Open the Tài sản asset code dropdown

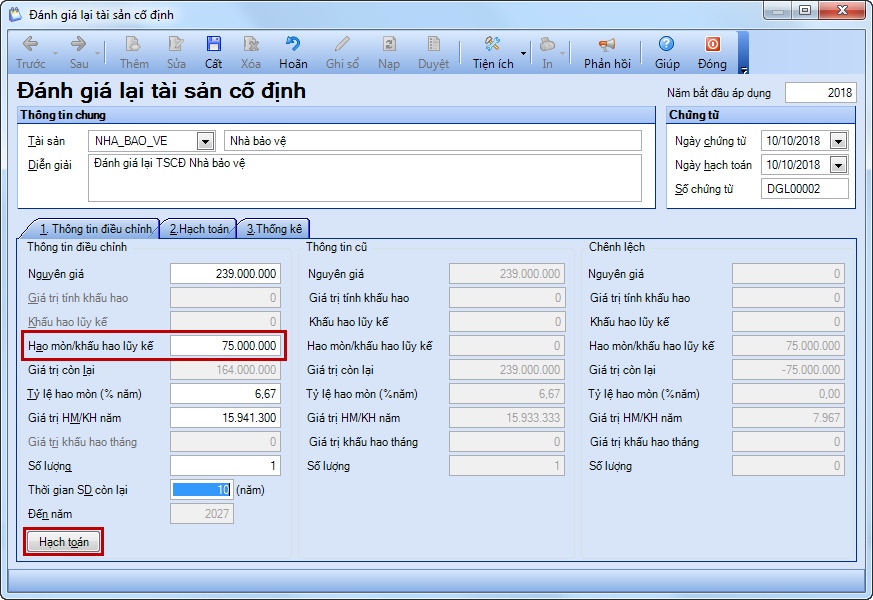tap(205, 141)
